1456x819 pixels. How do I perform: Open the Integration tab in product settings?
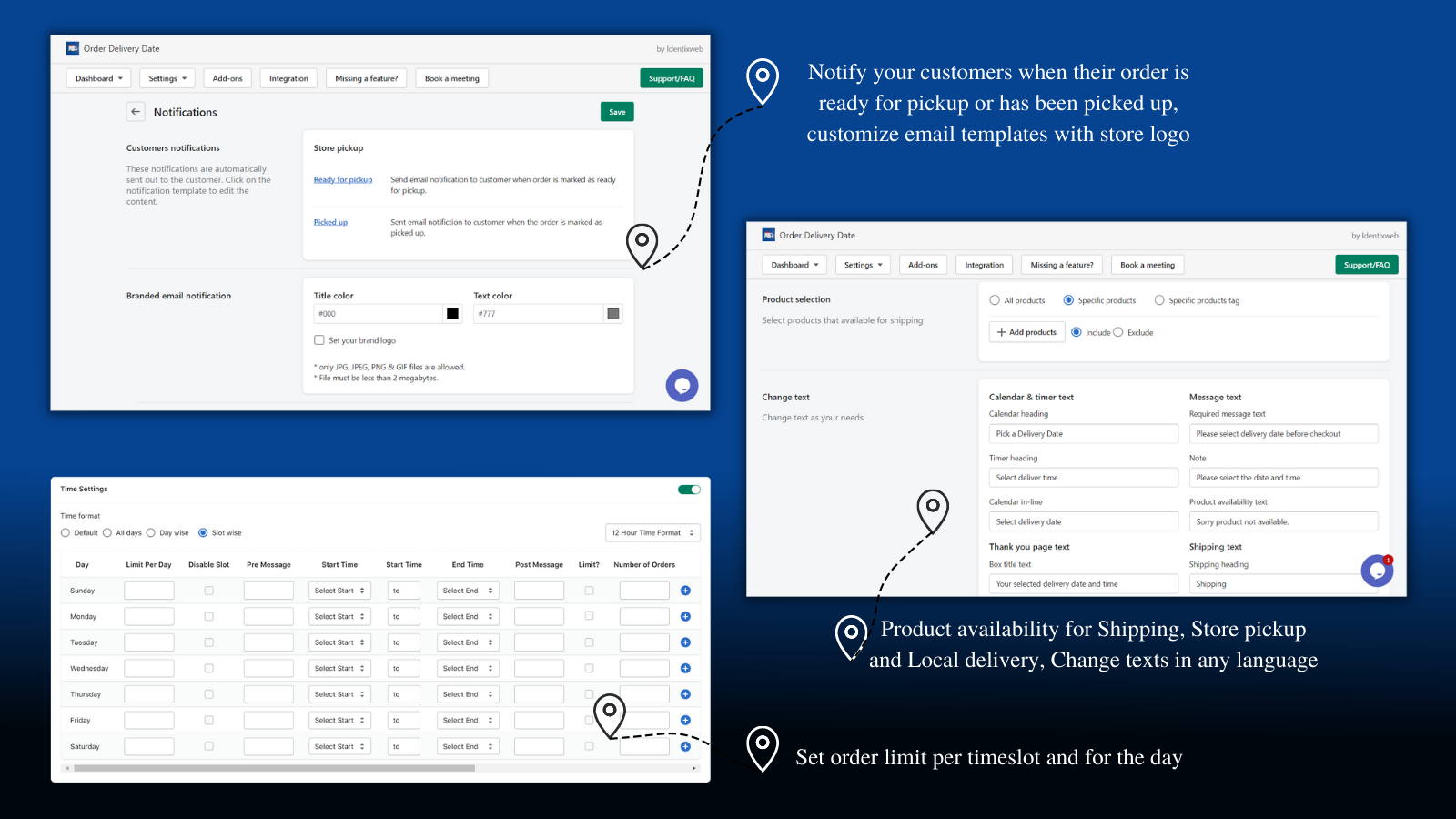(984, 266)
